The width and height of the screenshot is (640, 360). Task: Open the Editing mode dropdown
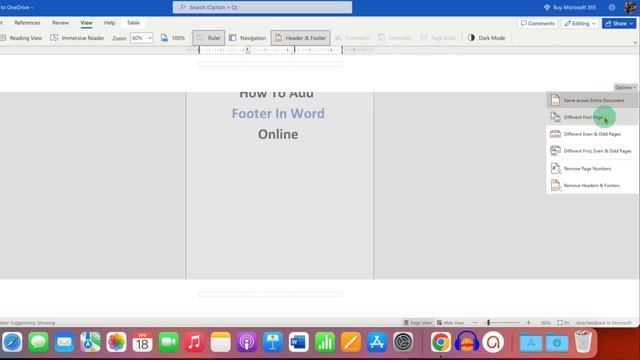coord(580,23)
